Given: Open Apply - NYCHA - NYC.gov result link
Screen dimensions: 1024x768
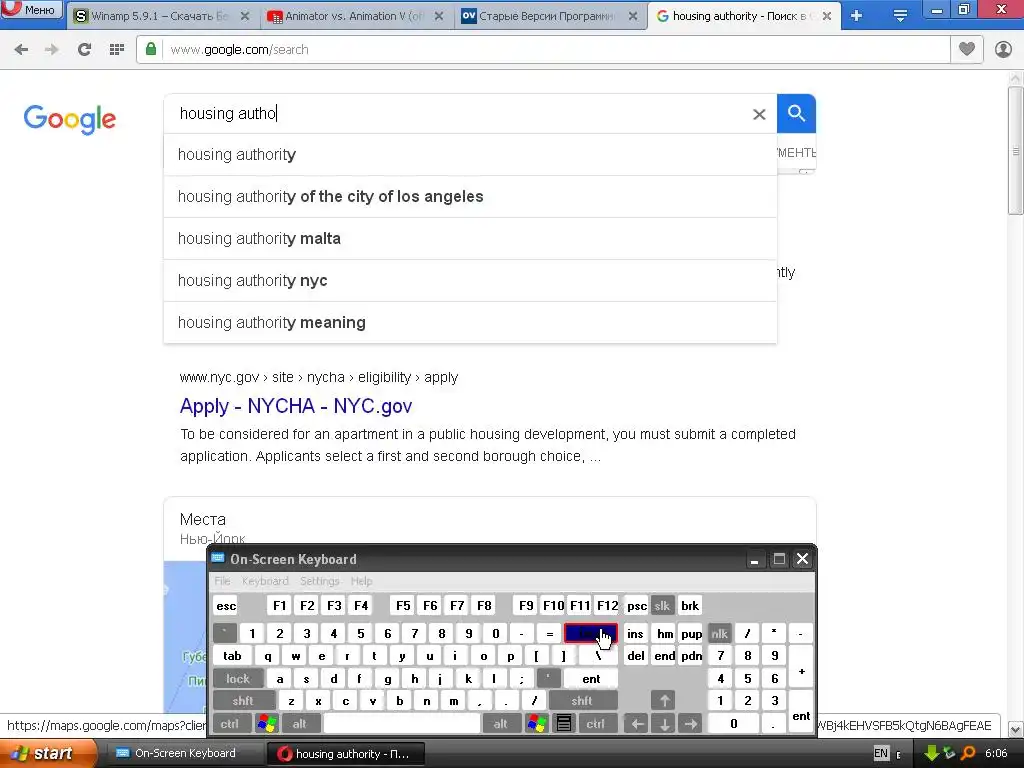Looking at the screenshot, I should pos(296,406).
